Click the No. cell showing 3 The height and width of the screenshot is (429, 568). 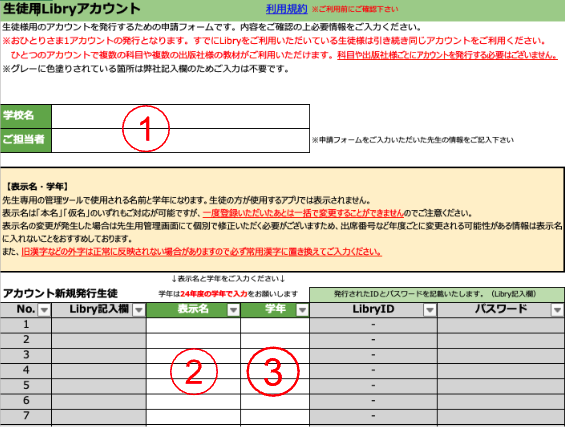(26, 355)
